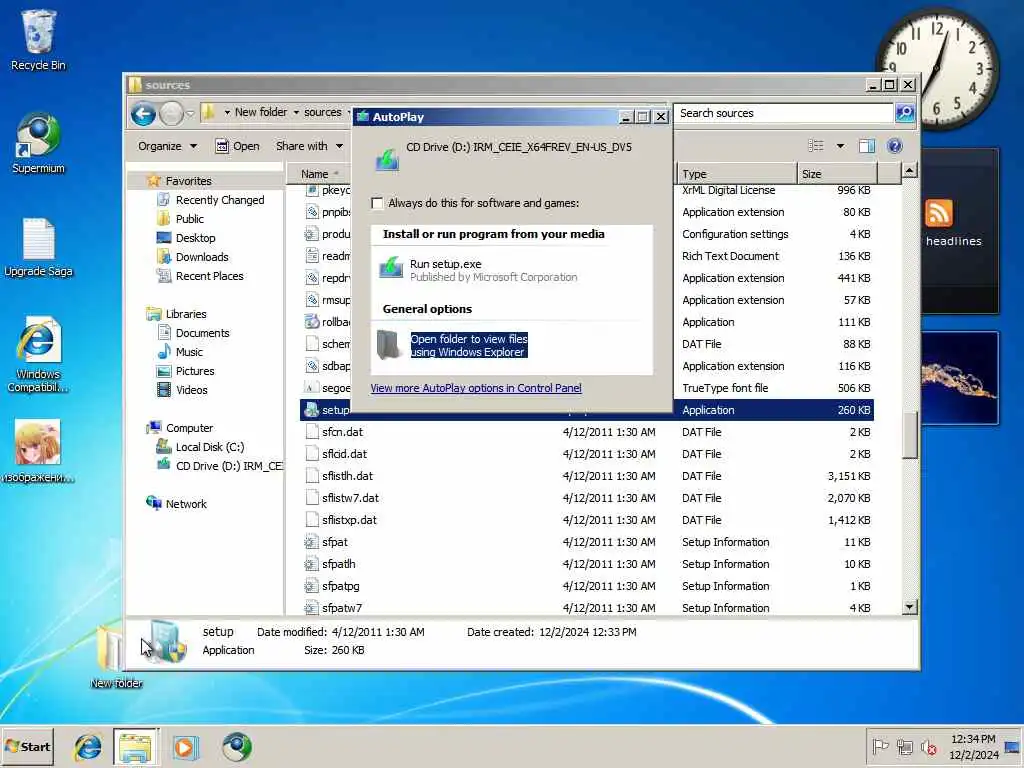Viewport: 1024px width, 768px height.
Task: Open recent pages dropdown arrow
Action: pos(190,114)
